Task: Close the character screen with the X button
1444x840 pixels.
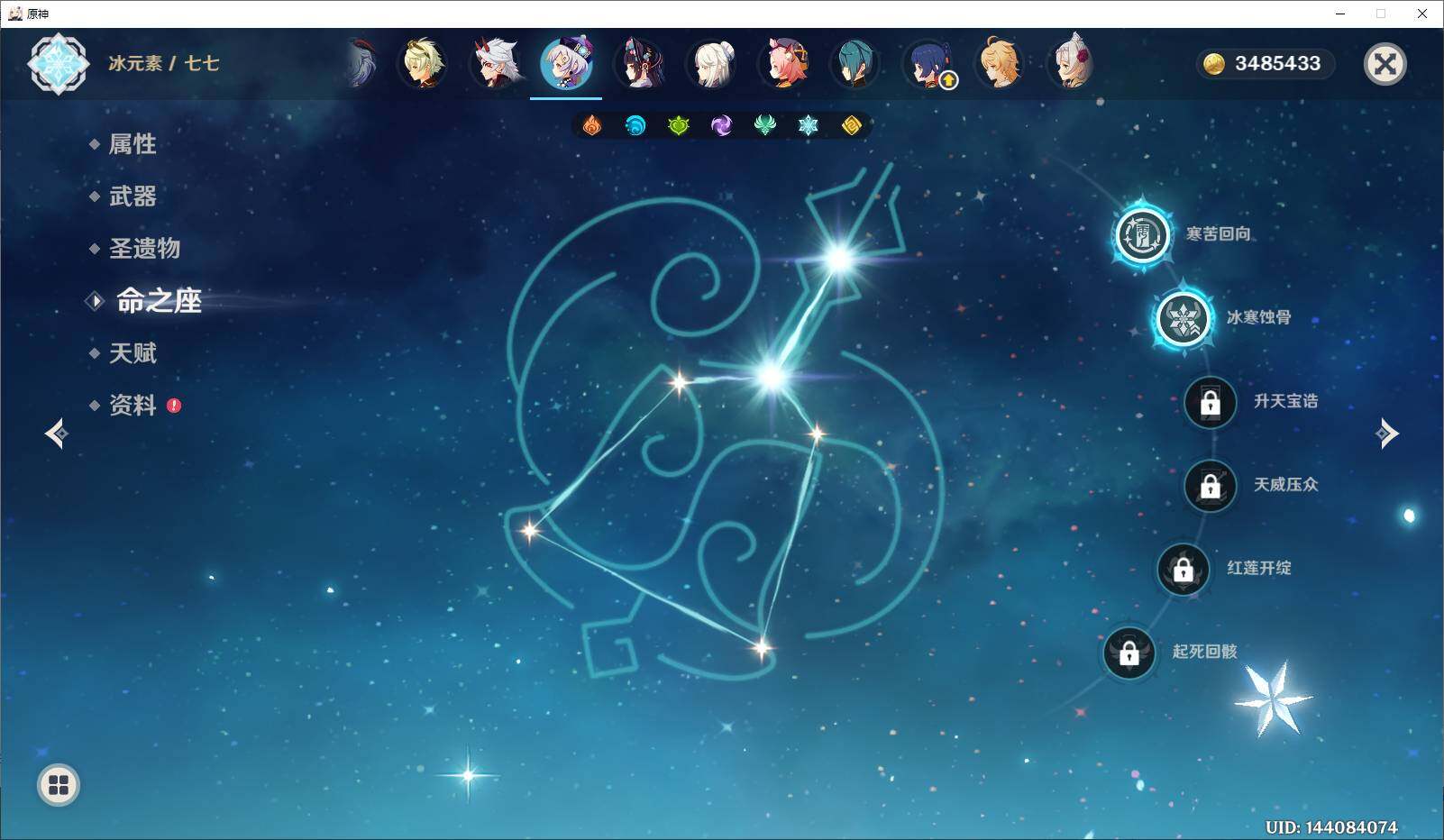Action: pyautogui.click(x=1385, y=64)
